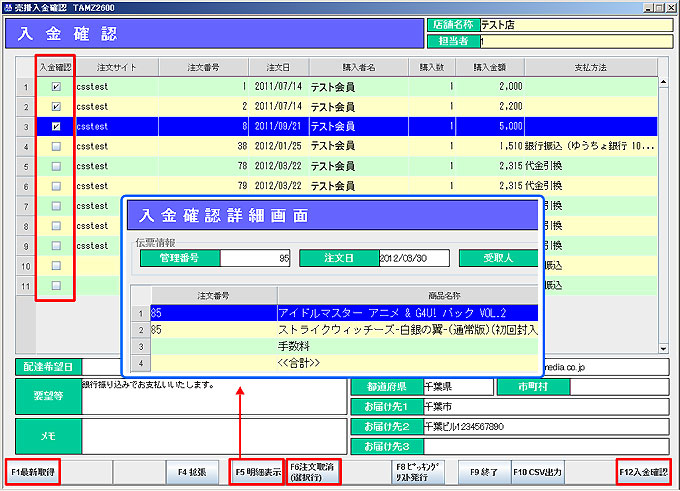Click purchase amount 2,200 cell
This screenshot has width=680, height=491.
point(490,107)
